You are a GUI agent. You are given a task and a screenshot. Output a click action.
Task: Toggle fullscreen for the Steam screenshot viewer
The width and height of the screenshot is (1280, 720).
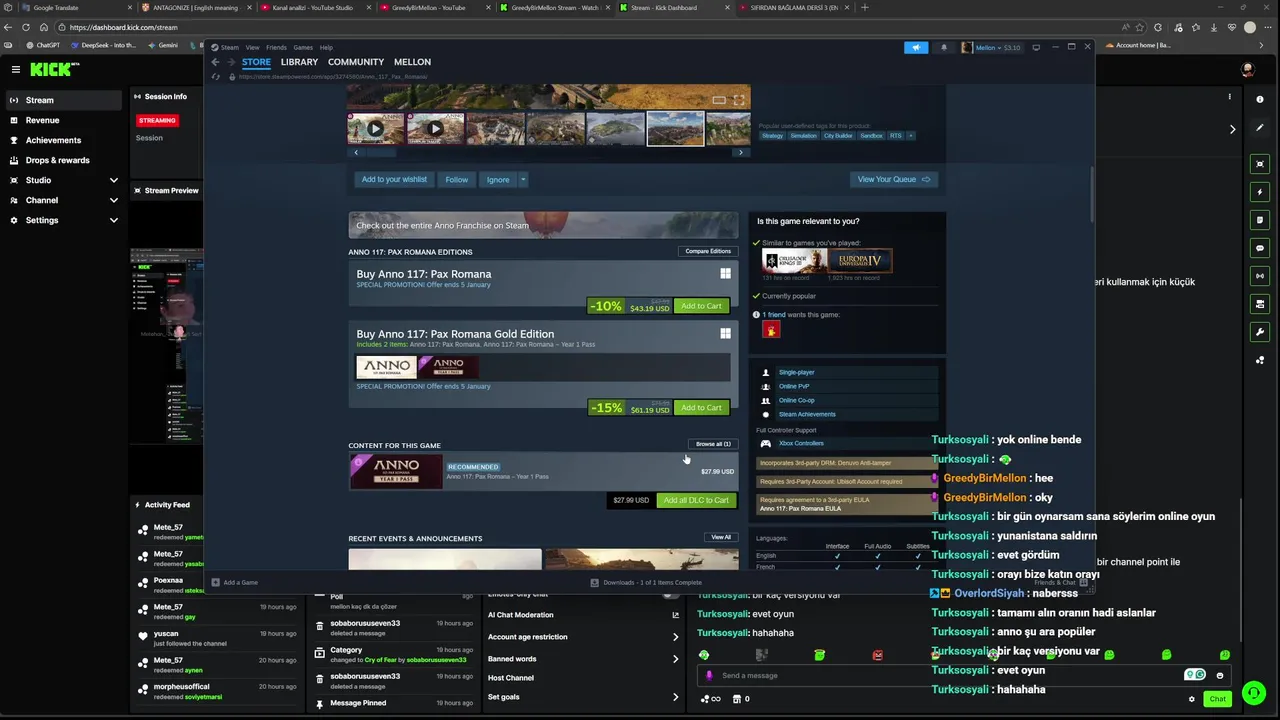pos(739,100)
